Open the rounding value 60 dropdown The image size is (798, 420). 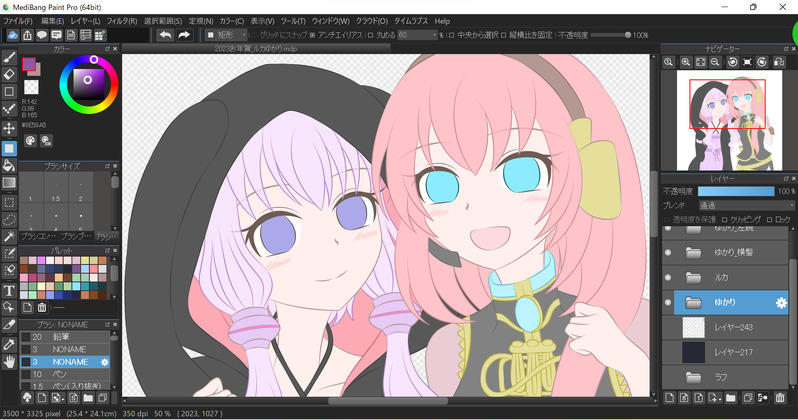417,35
